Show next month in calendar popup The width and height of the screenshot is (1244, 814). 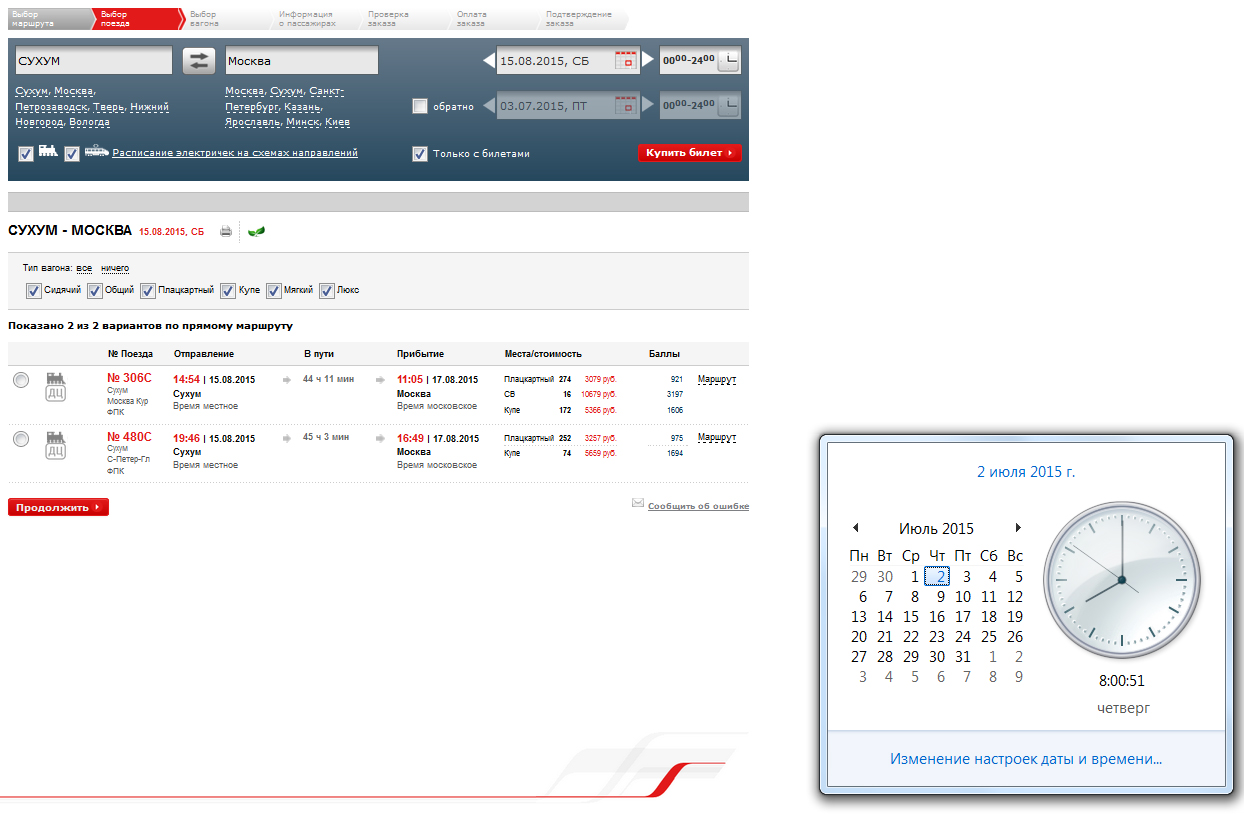coord(1018,528)
